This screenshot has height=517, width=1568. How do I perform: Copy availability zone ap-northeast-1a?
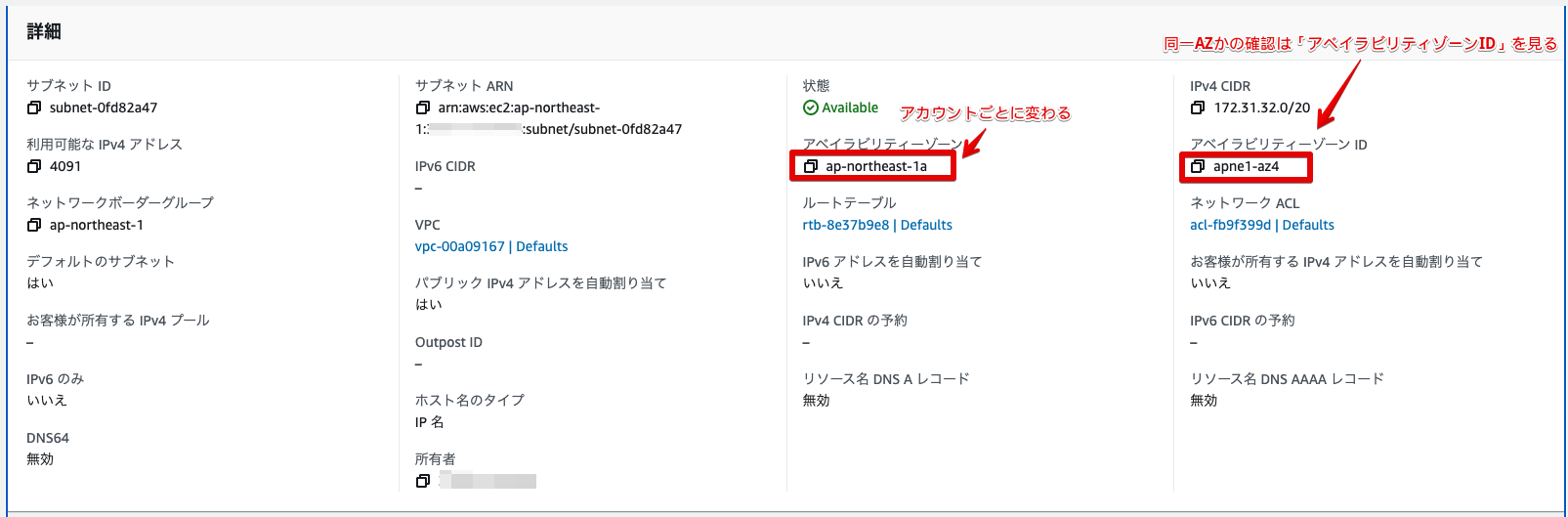click(x=810, y=166)
